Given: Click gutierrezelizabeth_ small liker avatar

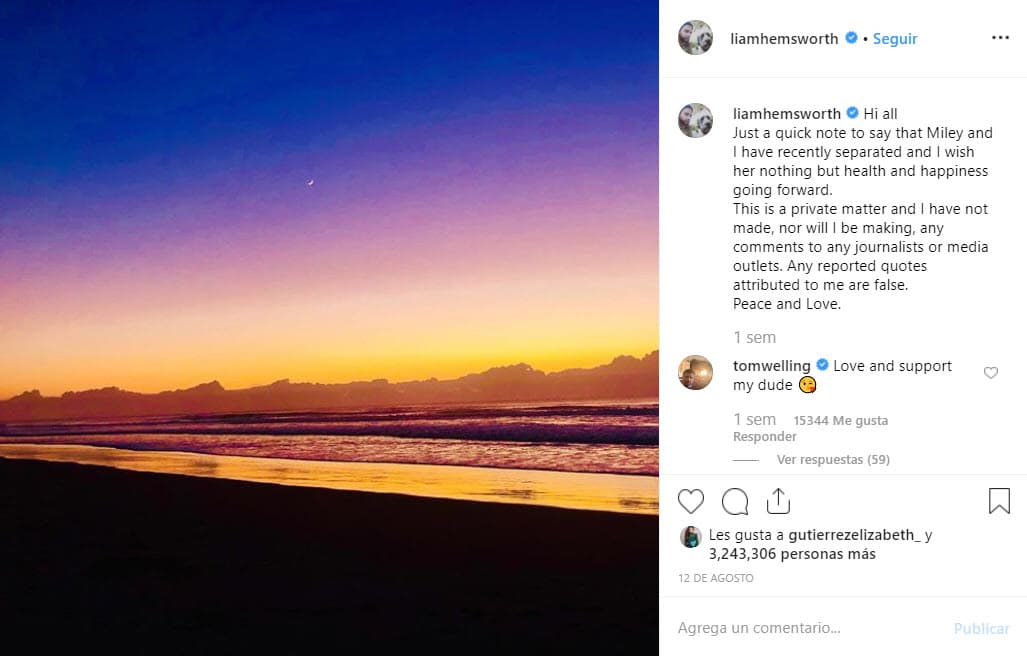Looking at the screenshot, I should pos(690,536).
